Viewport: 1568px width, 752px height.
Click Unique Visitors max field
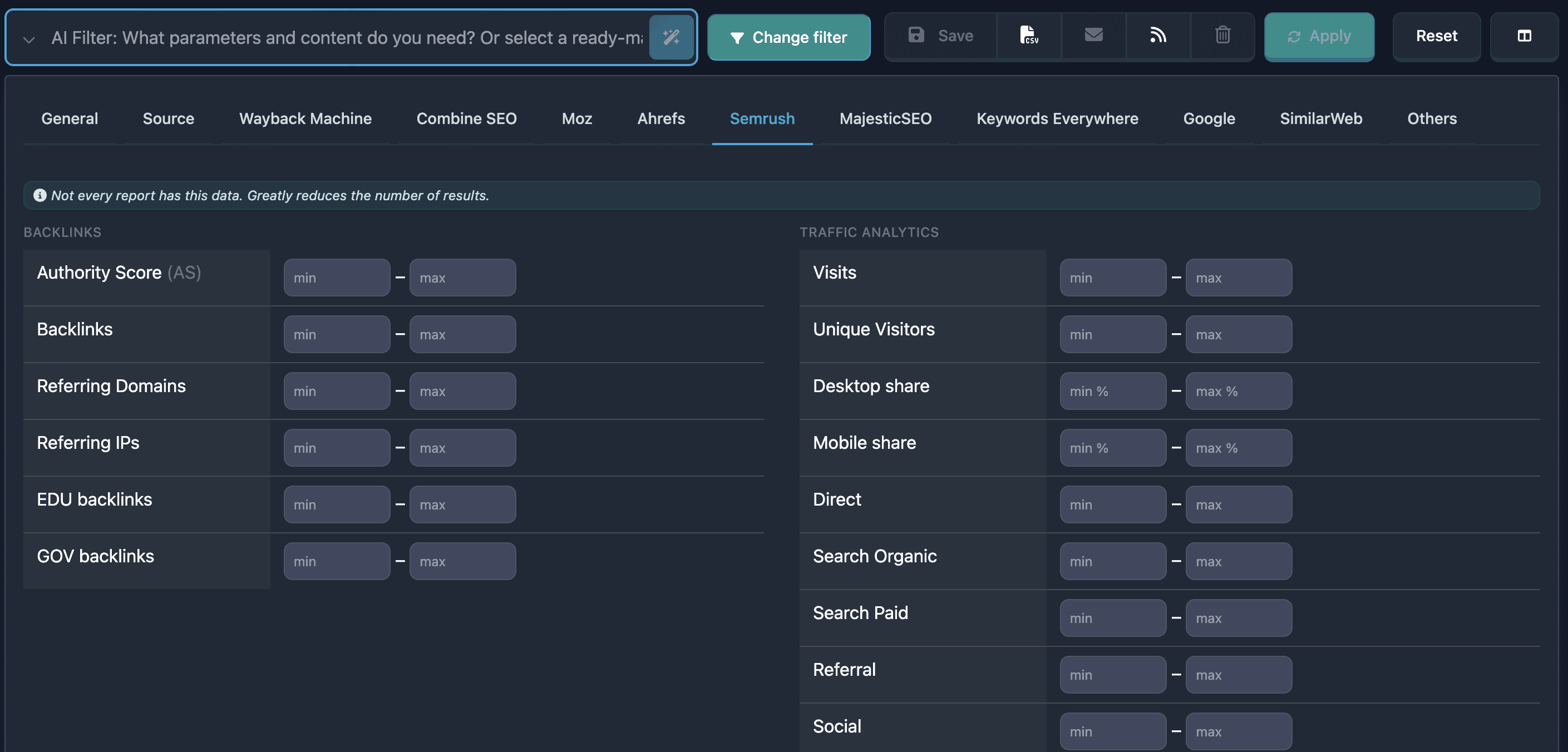(x=1239, y=334)
